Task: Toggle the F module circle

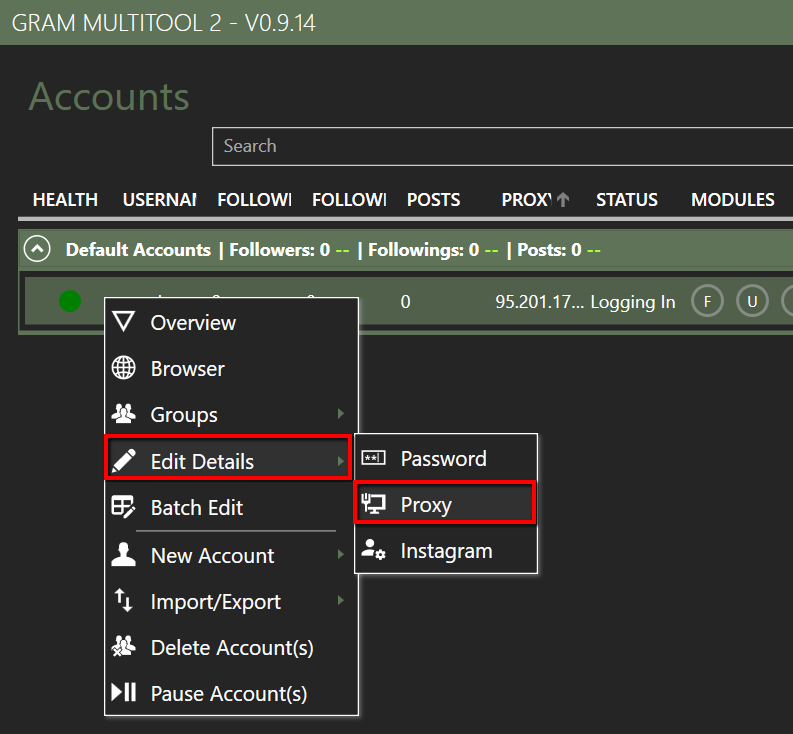Action: tap(707, 301)
